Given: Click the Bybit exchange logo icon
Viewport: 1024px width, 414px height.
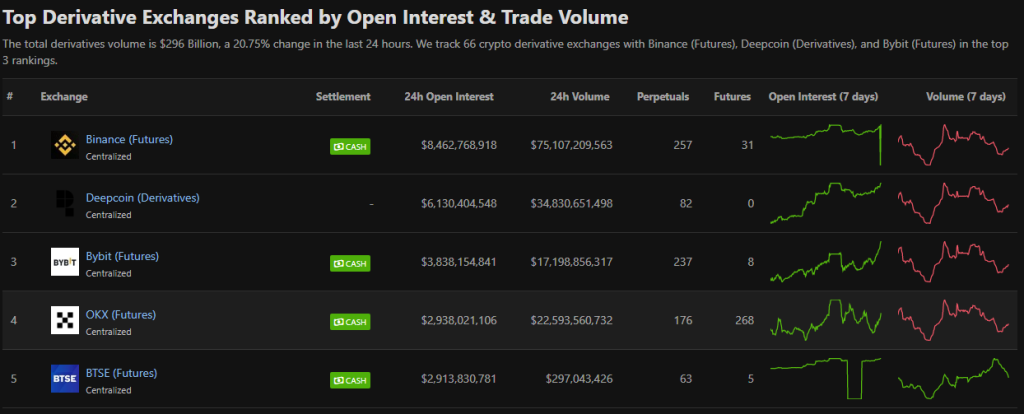Looking at the screenshot, I should (64, 262).
